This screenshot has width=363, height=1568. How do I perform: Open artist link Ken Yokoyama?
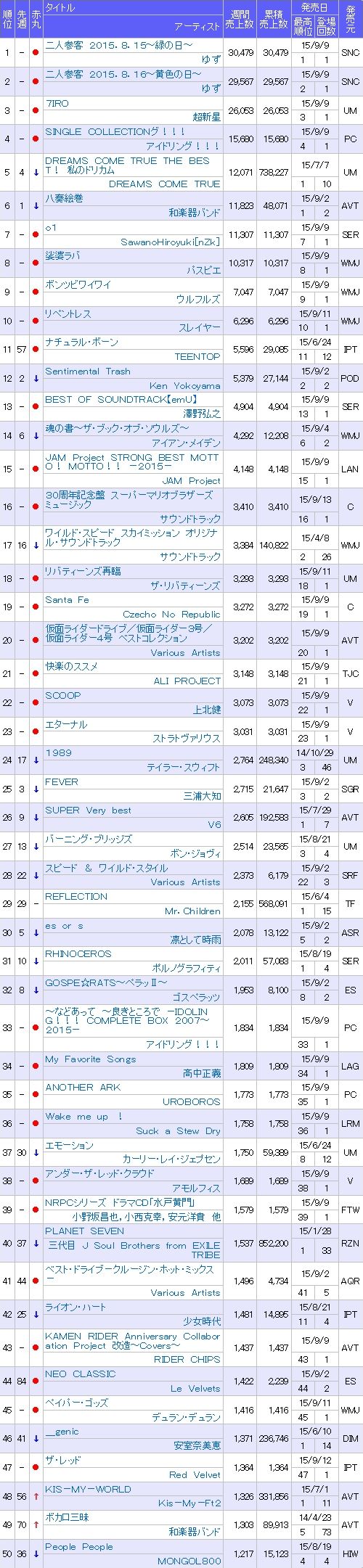click(184, 385)
